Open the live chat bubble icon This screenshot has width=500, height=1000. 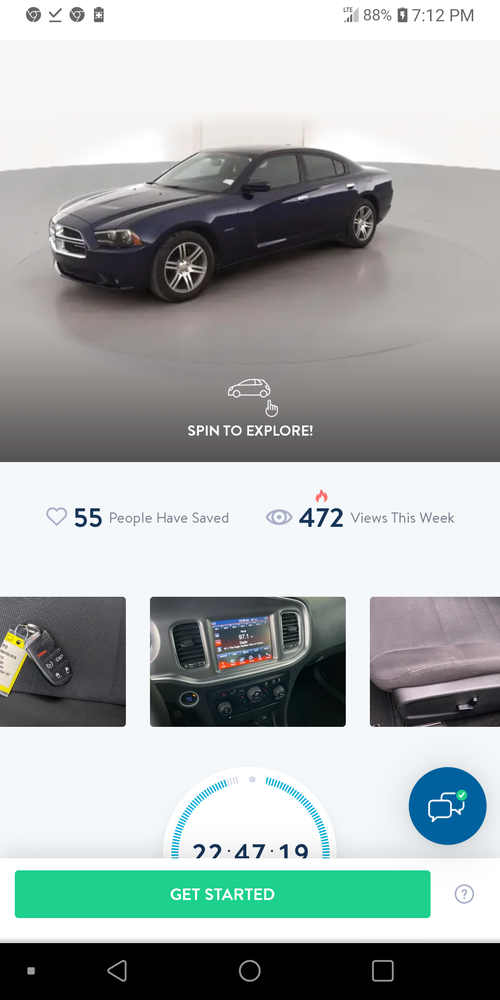pos(448,805)
